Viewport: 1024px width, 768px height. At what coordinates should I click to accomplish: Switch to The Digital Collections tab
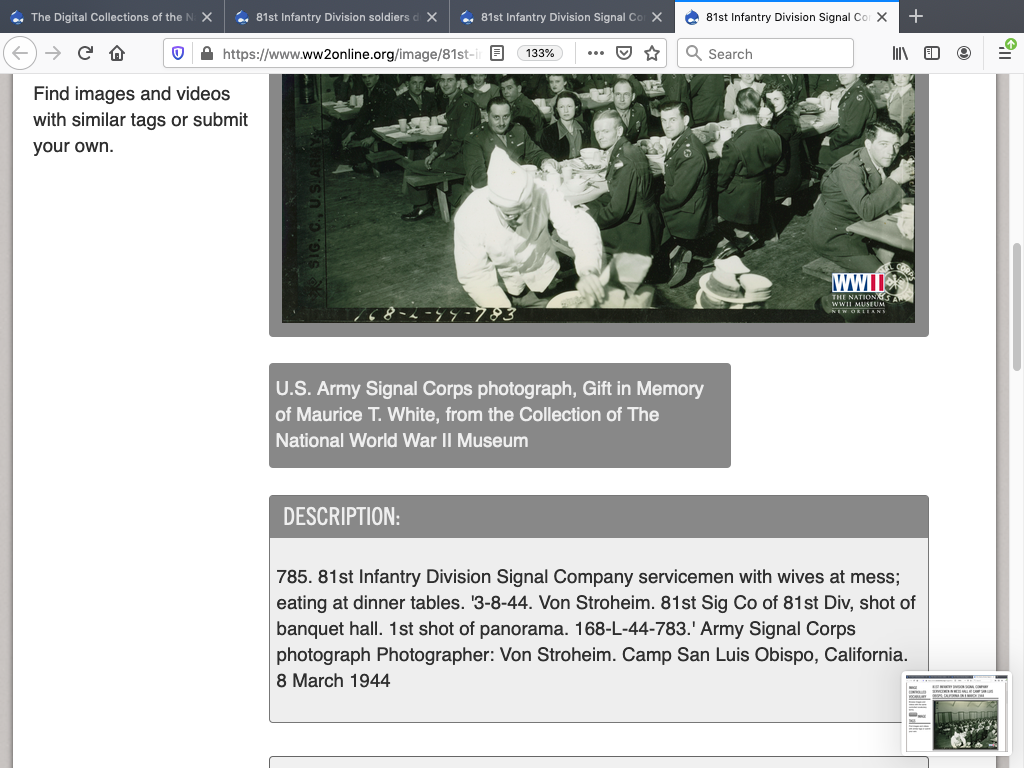pyautogui.click(x=105, y=17)
